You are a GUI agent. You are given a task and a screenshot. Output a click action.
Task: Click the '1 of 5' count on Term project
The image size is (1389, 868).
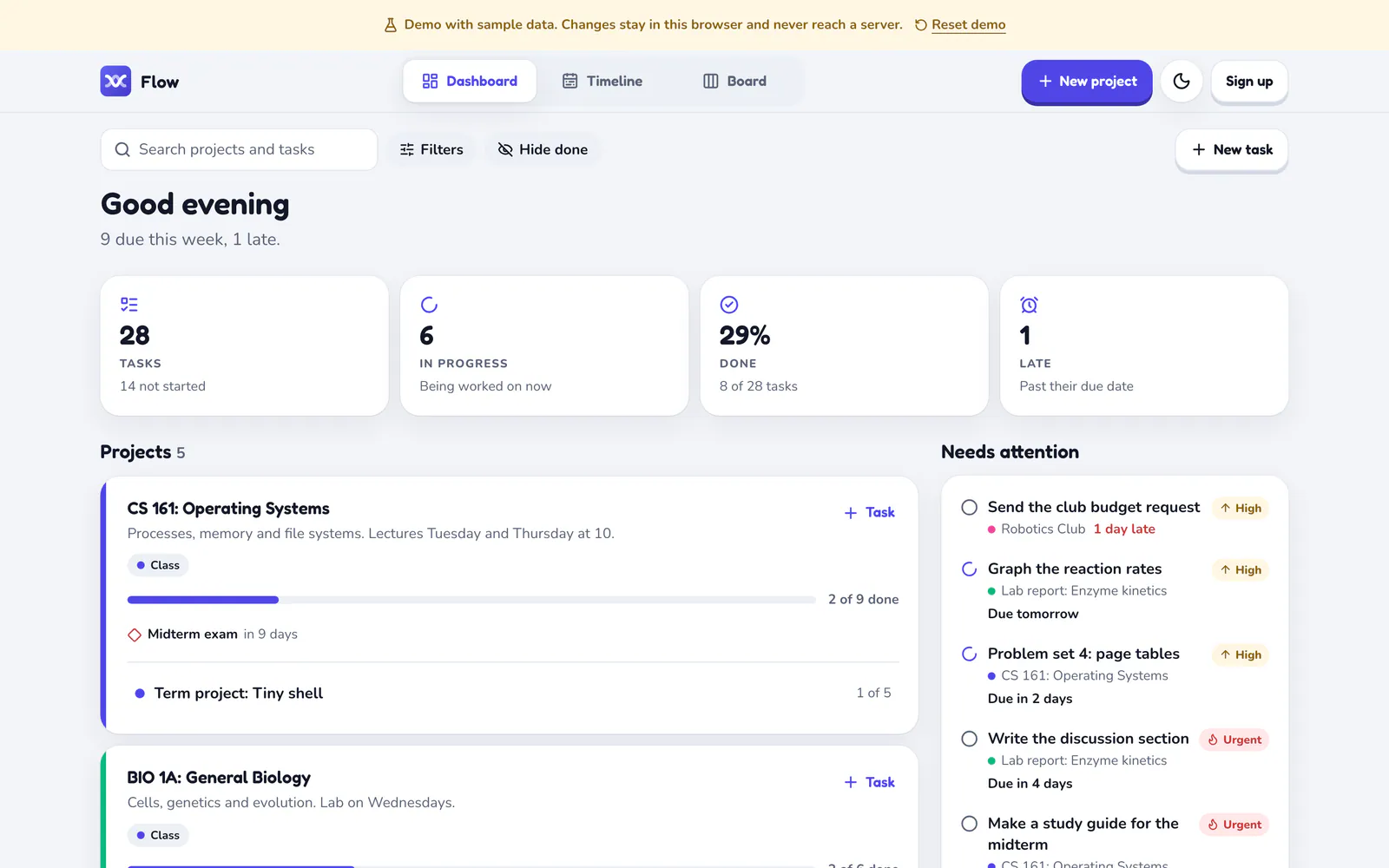873,693
